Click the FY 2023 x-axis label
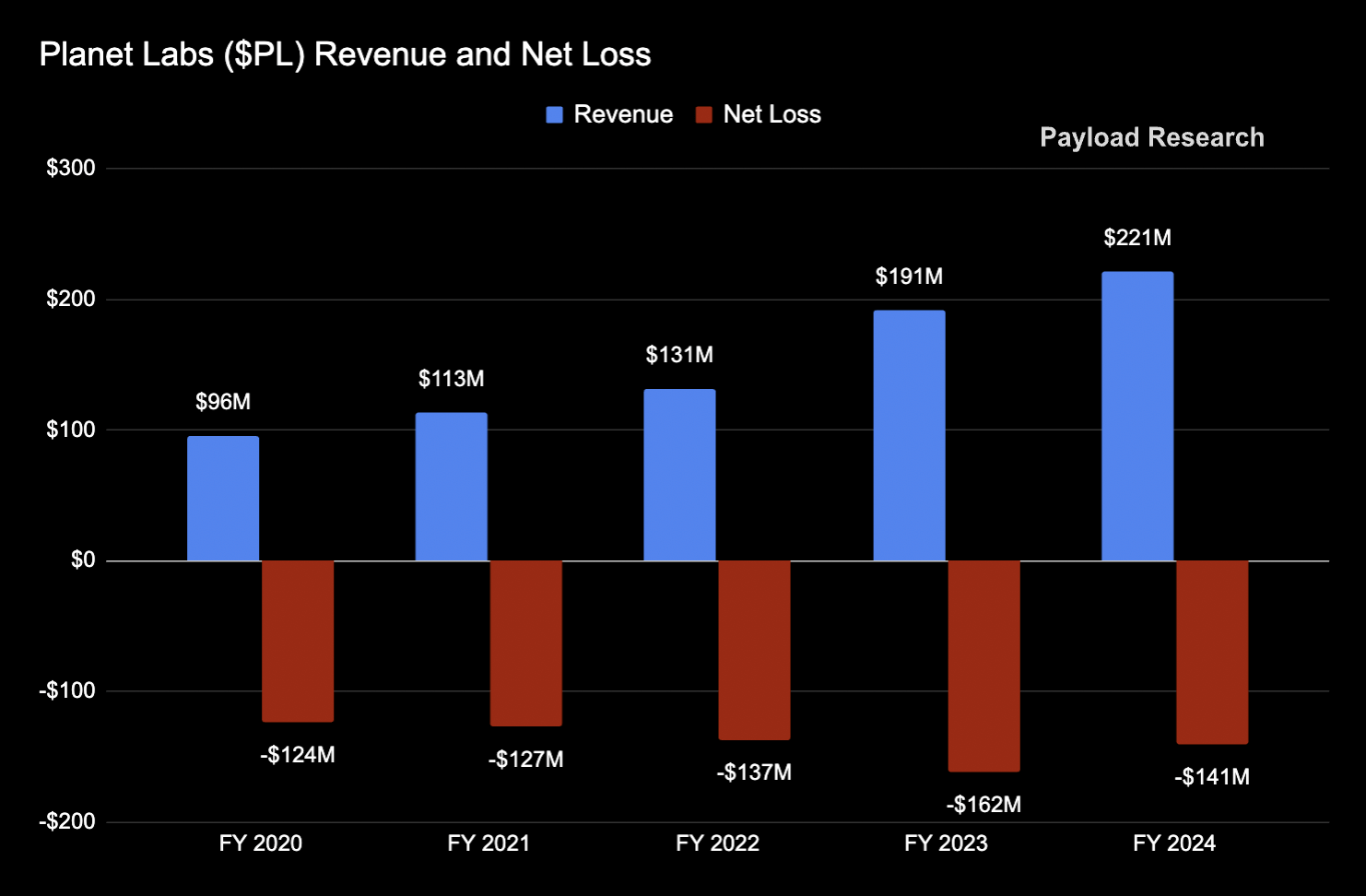Viewport: 1366px width, 896px height. coord(946,843)
